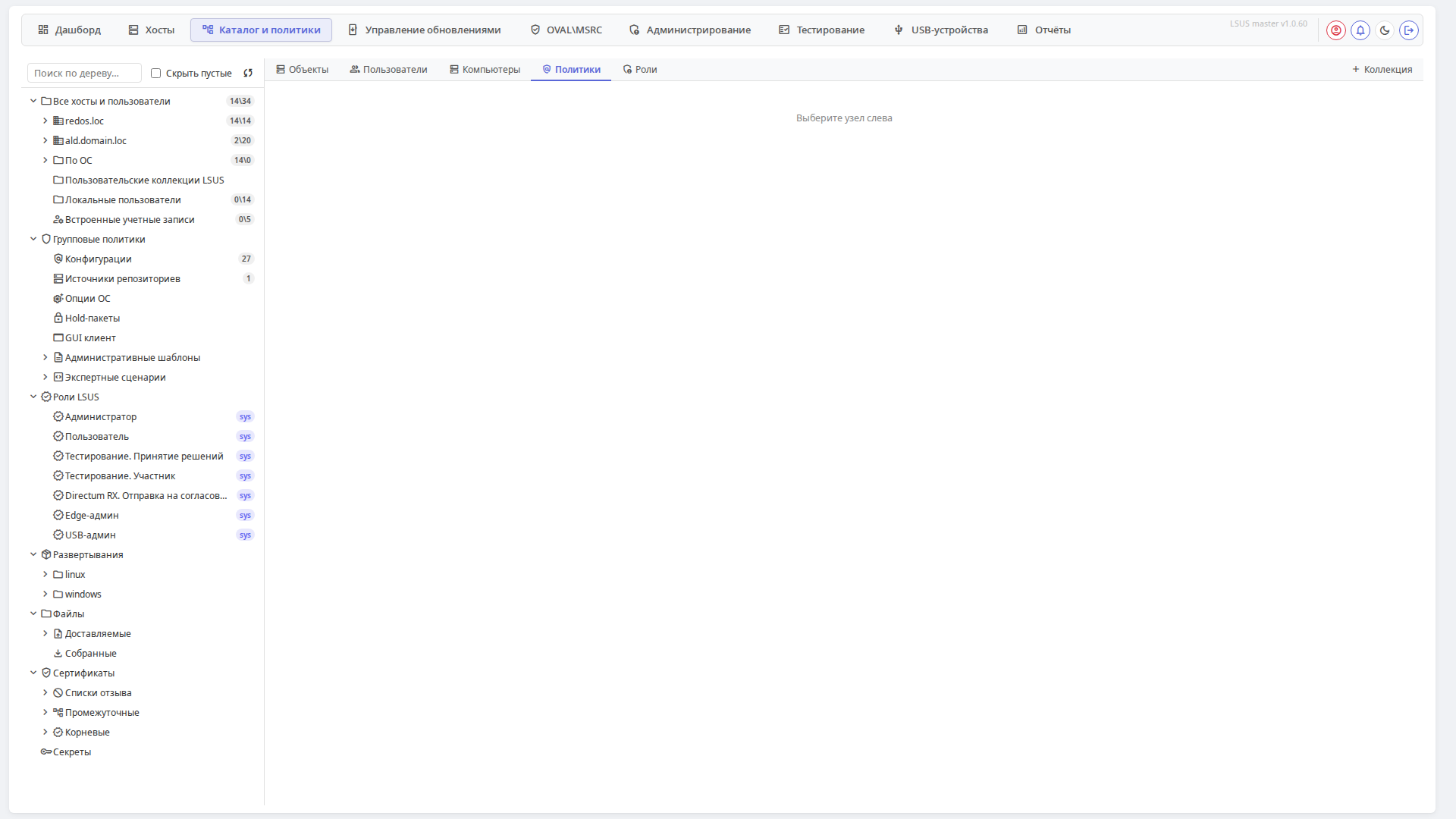Collapse 'Все хосты и пользователи' node
The height and width of the screenshot is (819, 1456).
tap(33, 101)
